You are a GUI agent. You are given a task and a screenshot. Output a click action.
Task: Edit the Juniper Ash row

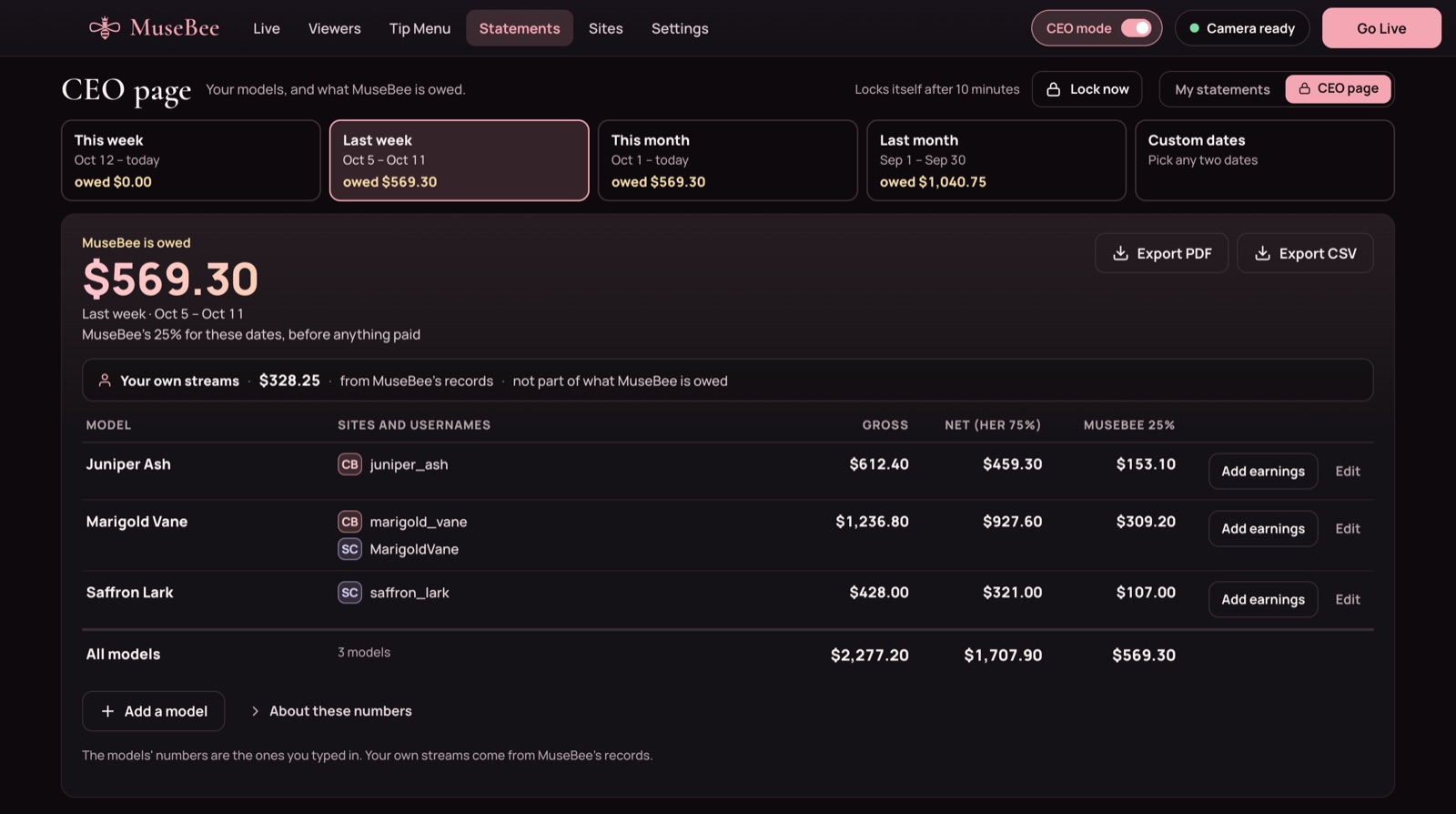[1348, 472]
